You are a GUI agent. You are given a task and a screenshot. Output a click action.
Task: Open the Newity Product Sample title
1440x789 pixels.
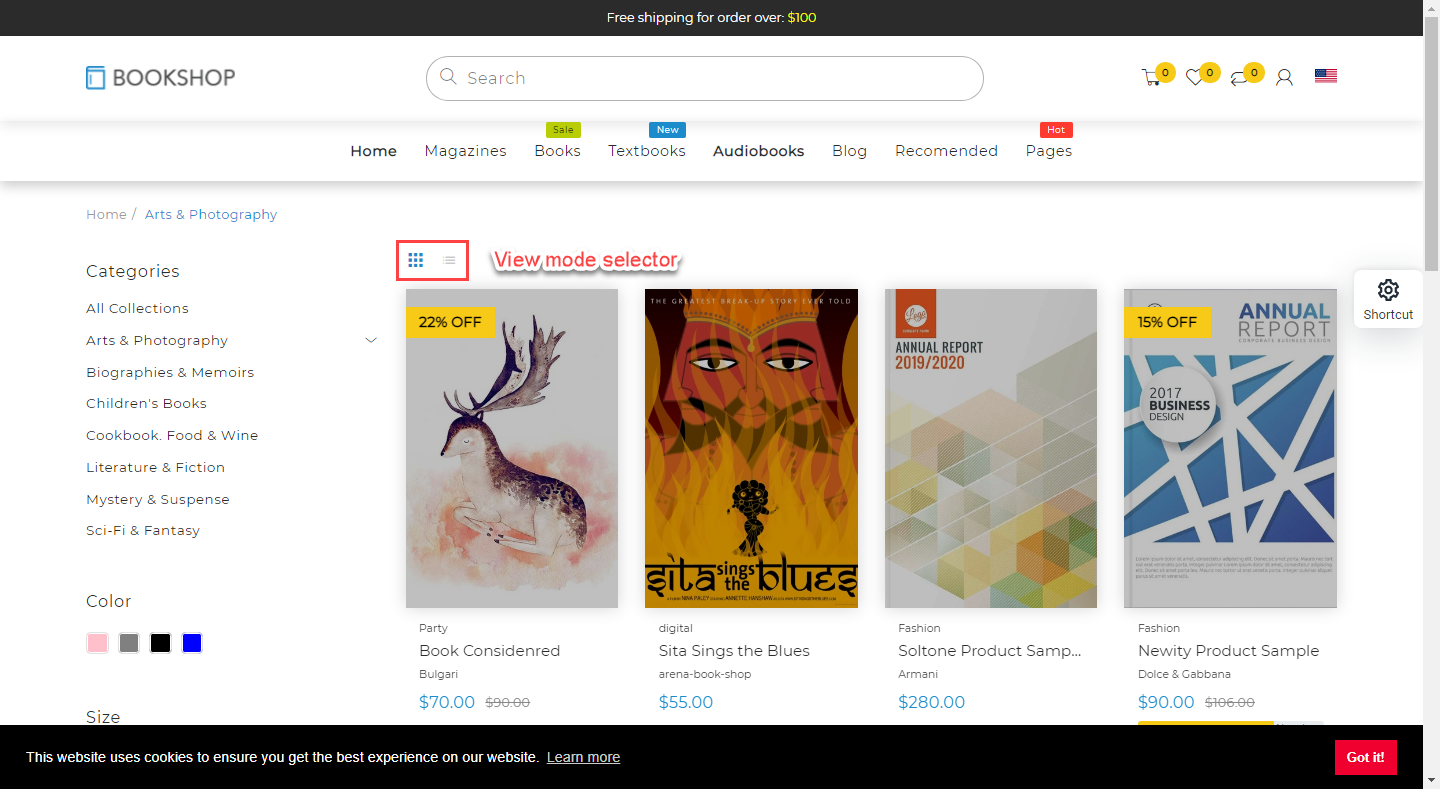pos(1228,651)
